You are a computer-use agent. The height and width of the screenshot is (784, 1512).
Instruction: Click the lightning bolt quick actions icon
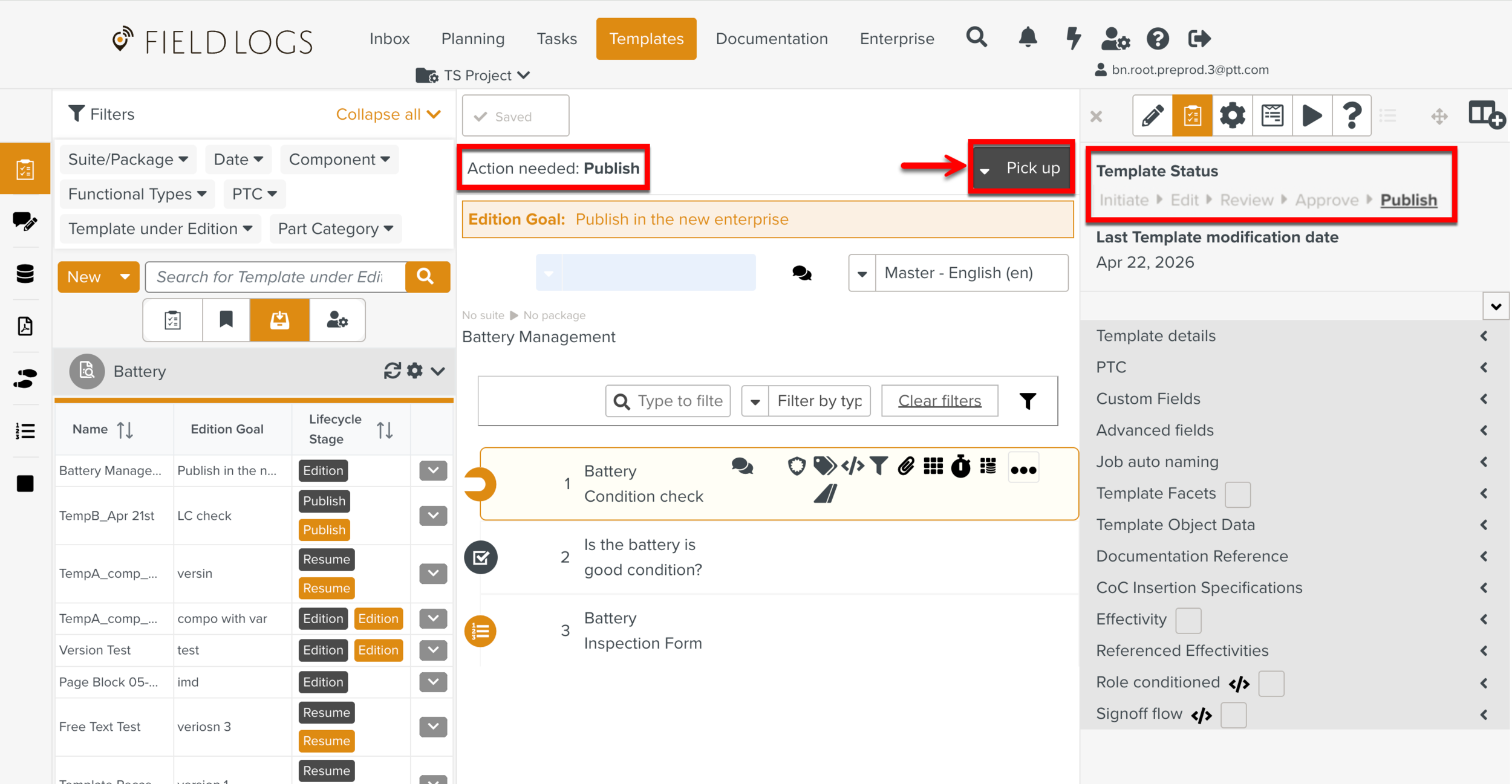tap(1073, 38)
